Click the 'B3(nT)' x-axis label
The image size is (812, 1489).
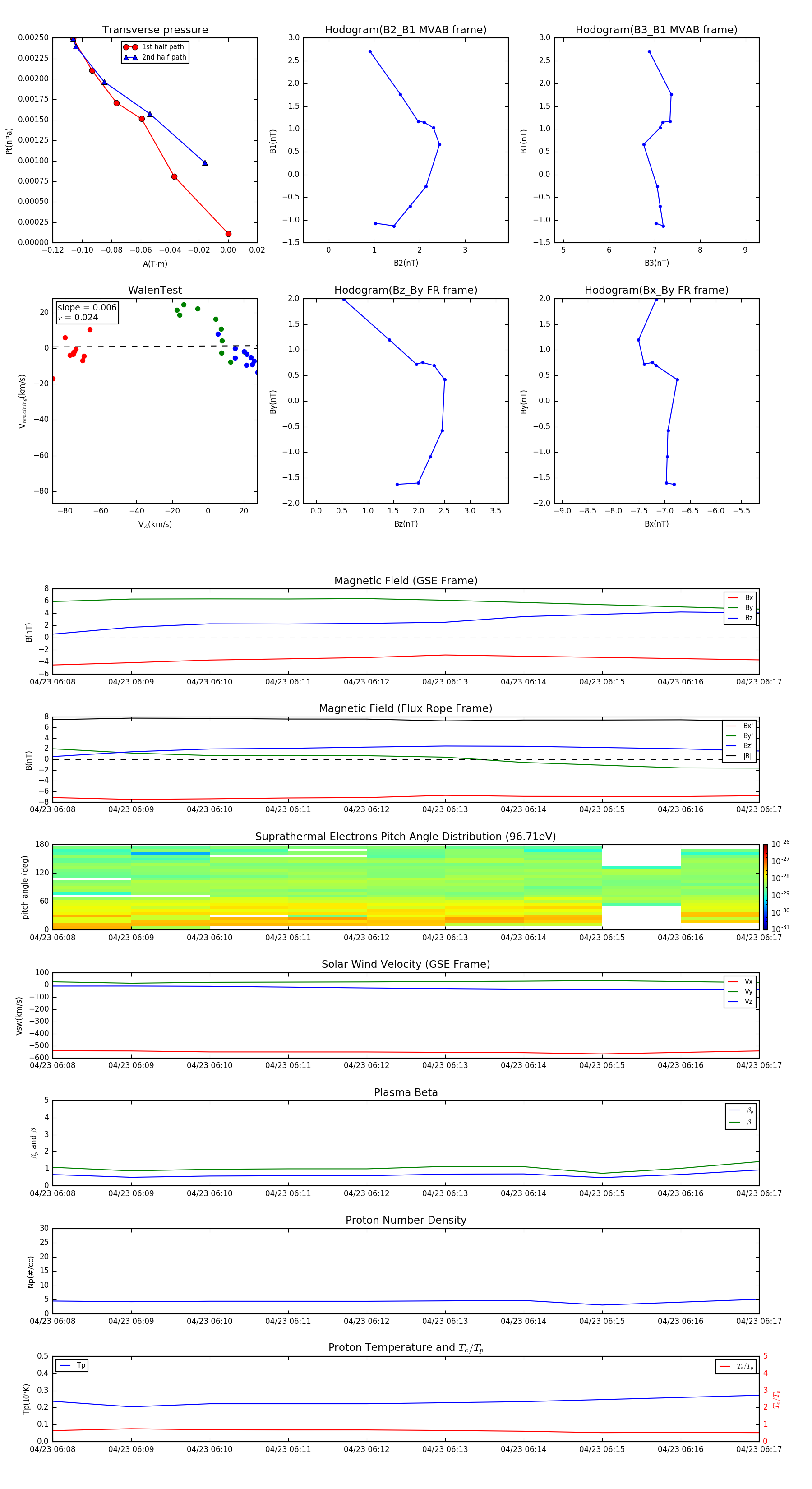point(656,263)
